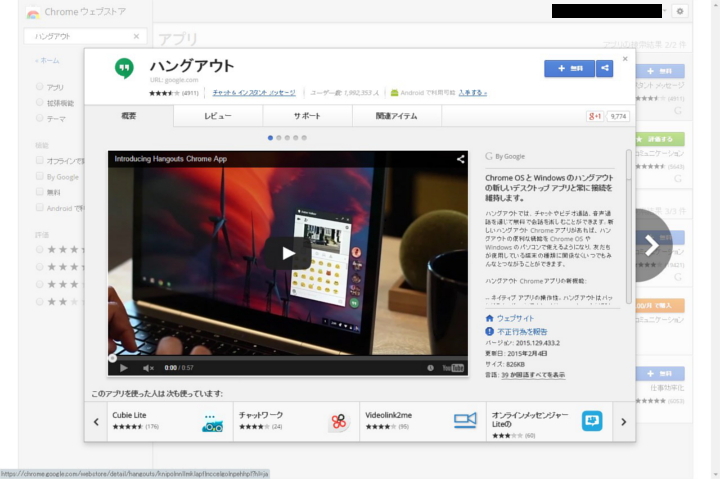Click the green Hangouts app logo
The image size is (720, 479).
[124, 68]
